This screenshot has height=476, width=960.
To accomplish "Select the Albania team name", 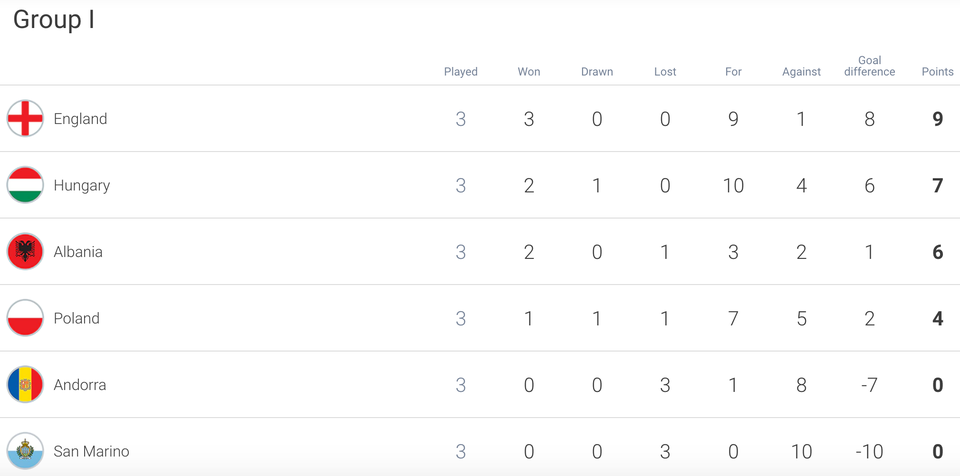I will pos(78,252).
